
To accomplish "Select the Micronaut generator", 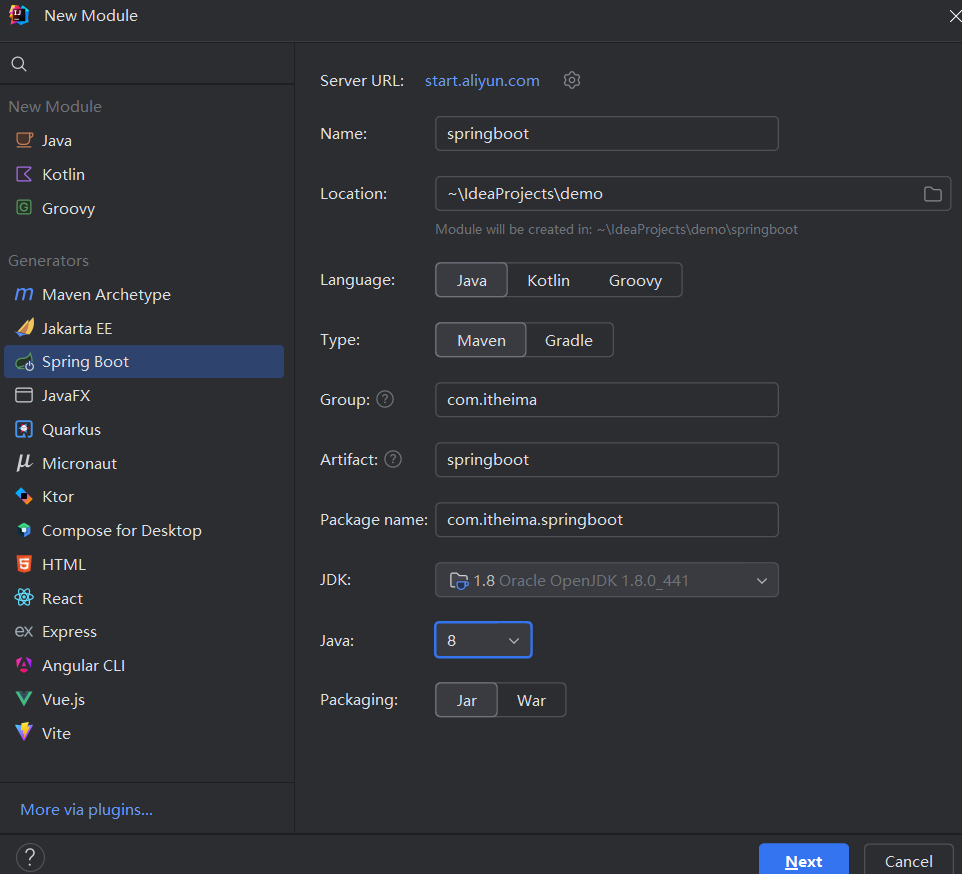I will (144, 463).
